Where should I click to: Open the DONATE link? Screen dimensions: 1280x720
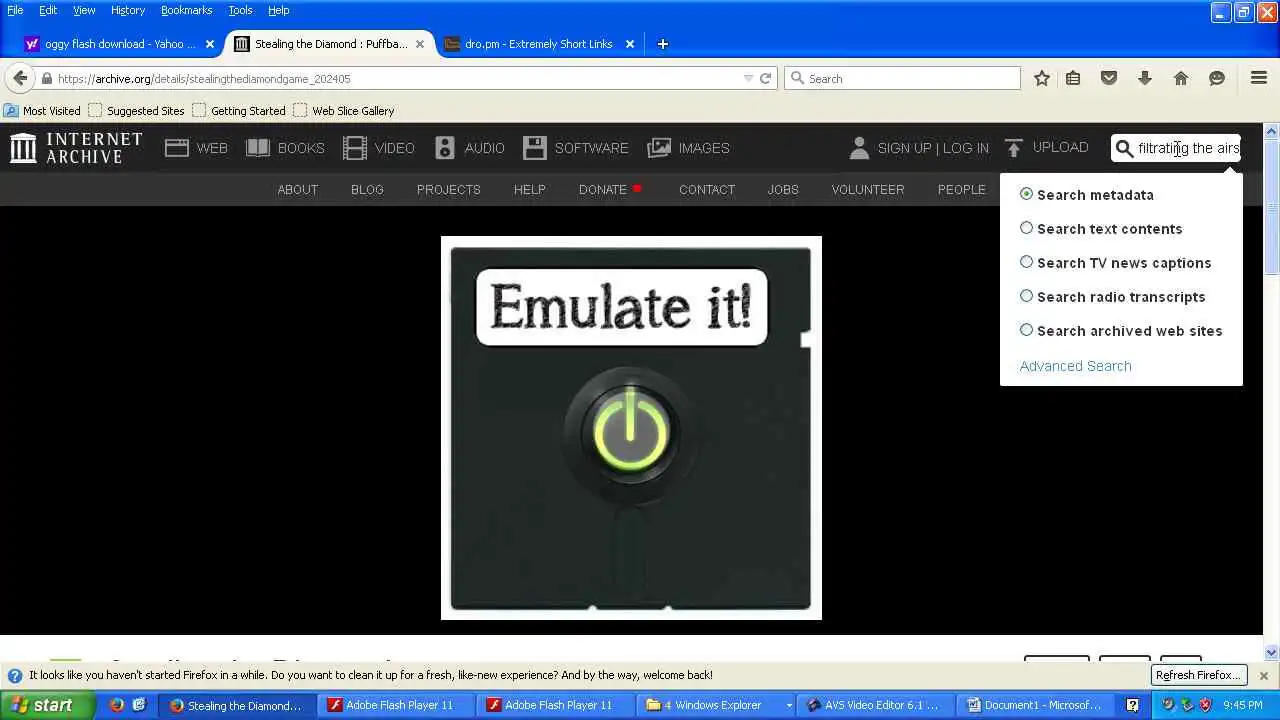point(602,189)
